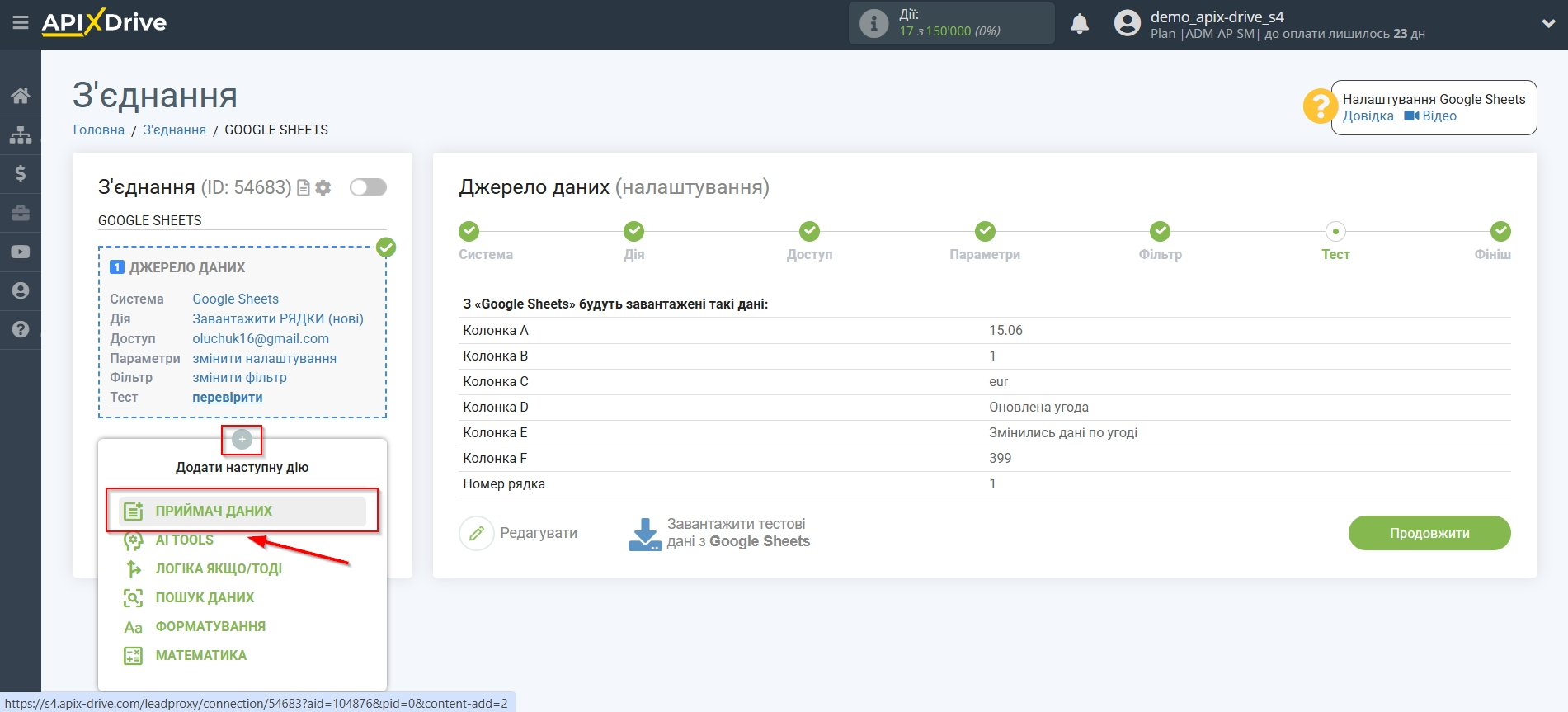1568x712 pixels.
Task: Click the ФОРМАТУВАННЯ Aa icon
Action: 133,627
